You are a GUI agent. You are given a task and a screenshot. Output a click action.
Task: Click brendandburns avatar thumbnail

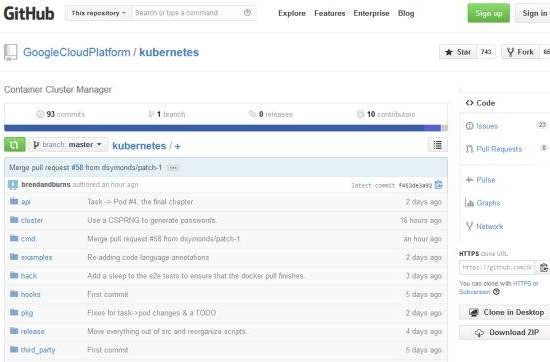coord(13,185)
